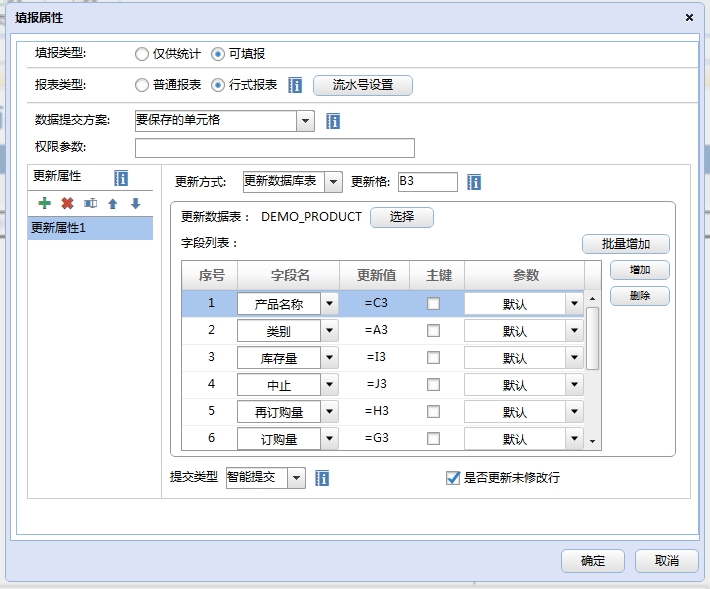Click 参数 column header
The width and height of the screenshot is (710, 589).
525,275
